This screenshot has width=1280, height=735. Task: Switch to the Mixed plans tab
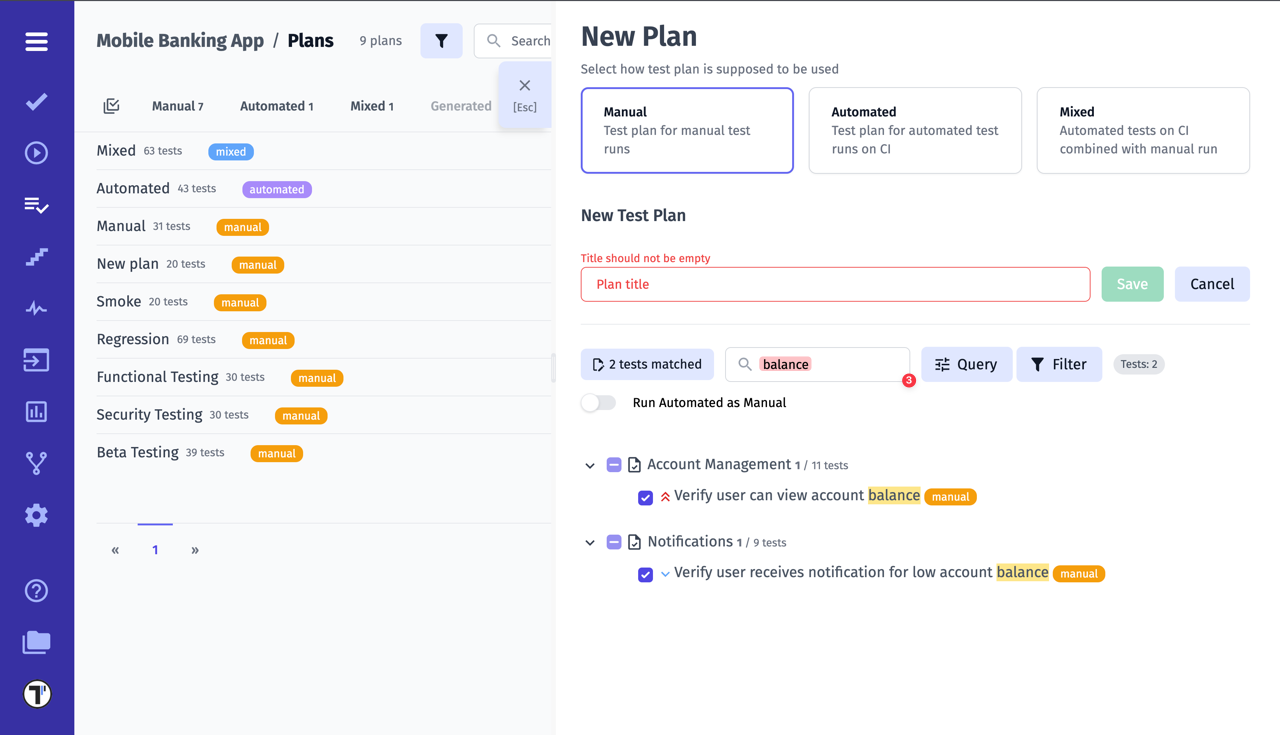pos(371,106)
